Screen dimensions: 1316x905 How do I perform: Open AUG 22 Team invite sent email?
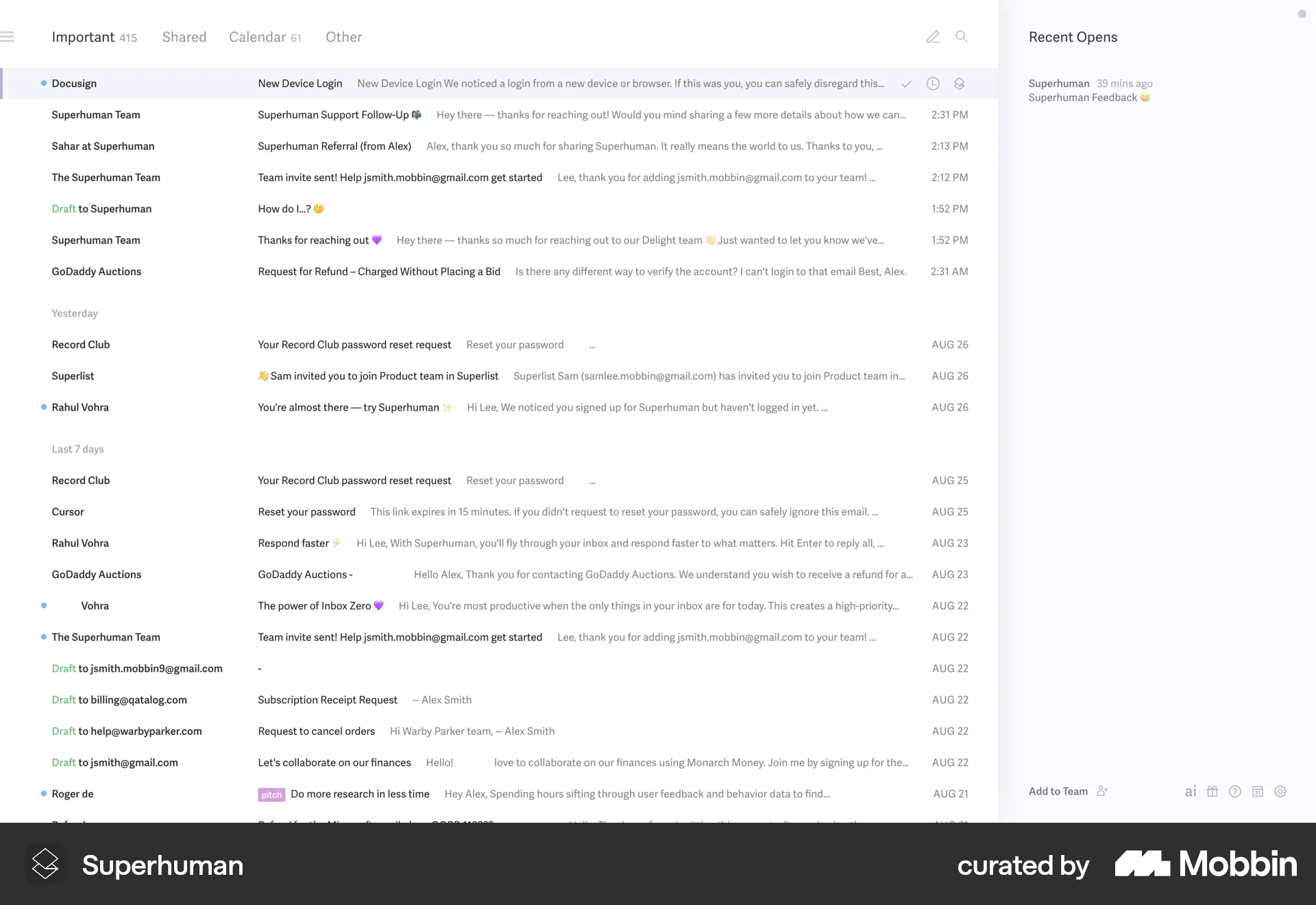[500, 637]
